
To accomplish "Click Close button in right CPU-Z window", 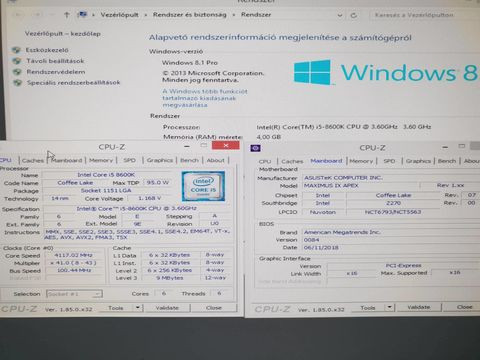I will tap(464, 307).
